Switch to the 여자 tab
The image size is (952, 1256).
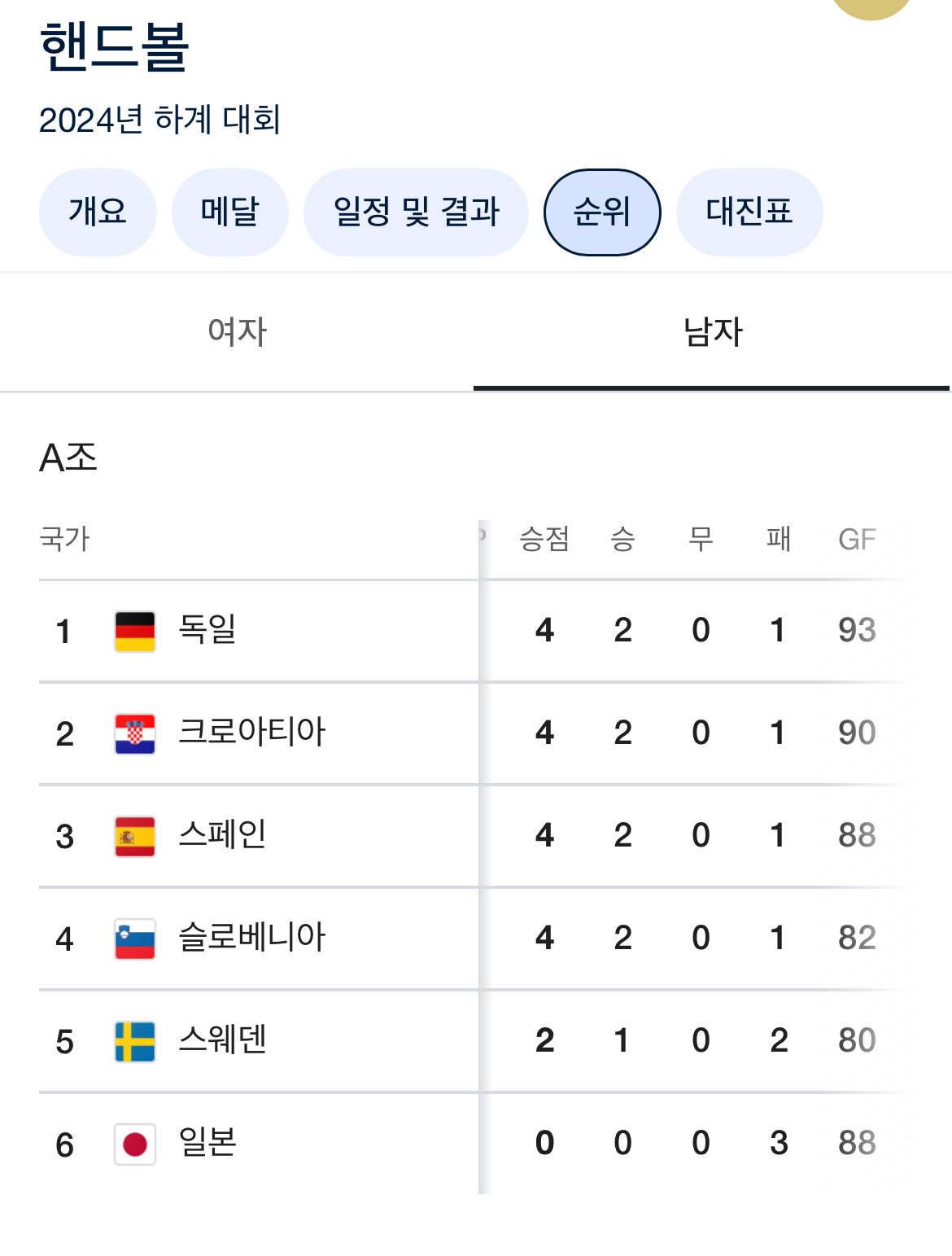coord(237,331)
